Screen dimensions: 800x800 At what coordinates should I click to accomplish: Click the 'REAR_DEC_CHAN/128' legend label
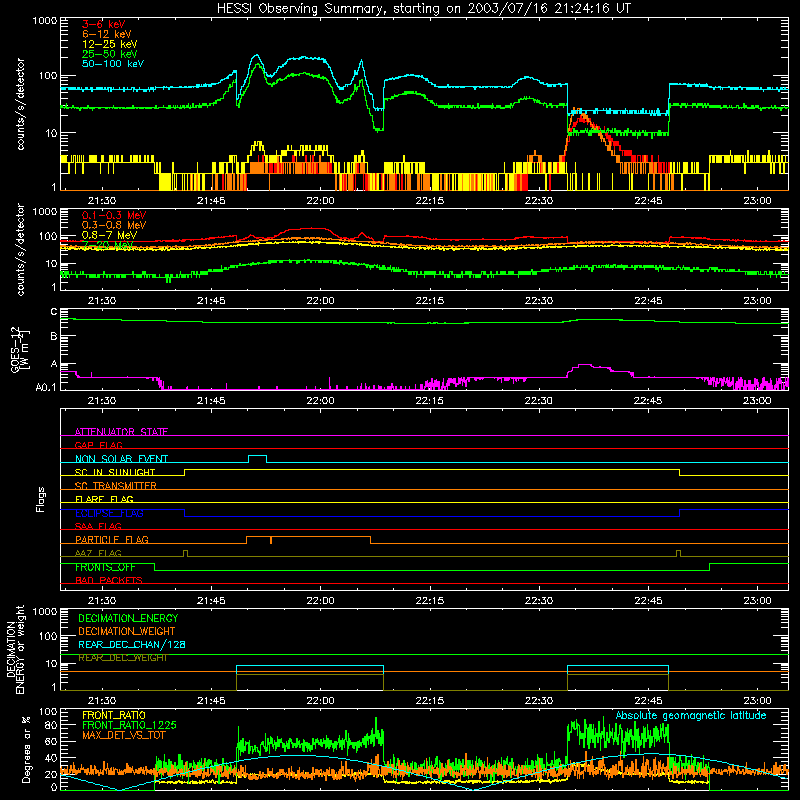click(132, 644)
